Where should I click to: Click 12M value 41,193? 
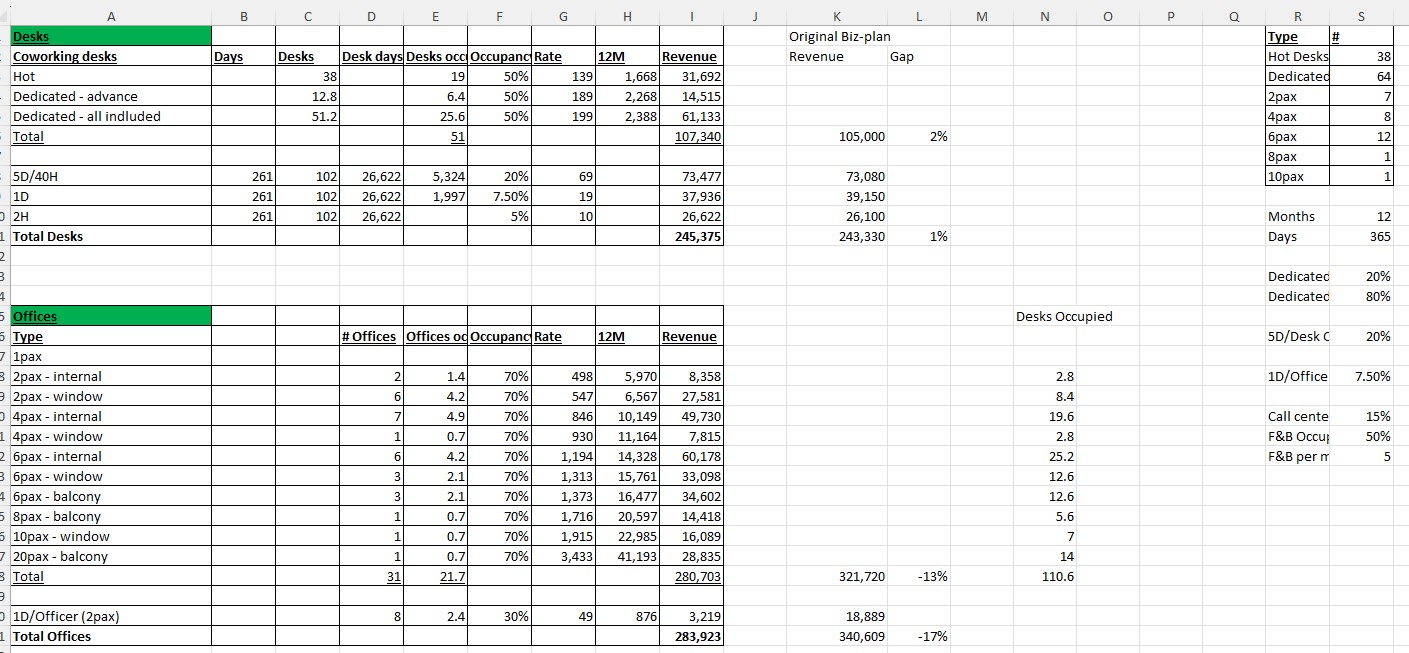(627, 556)
